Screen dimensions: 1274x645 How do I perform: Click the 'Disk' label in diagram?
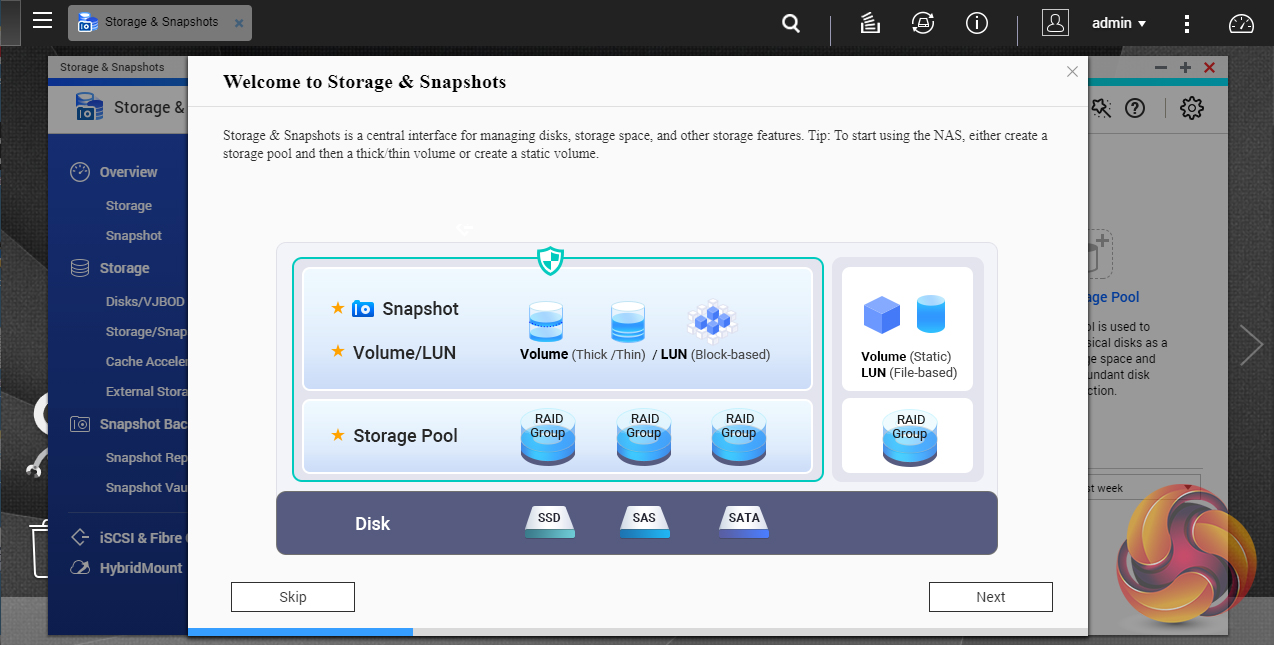[x=373, y=524]
